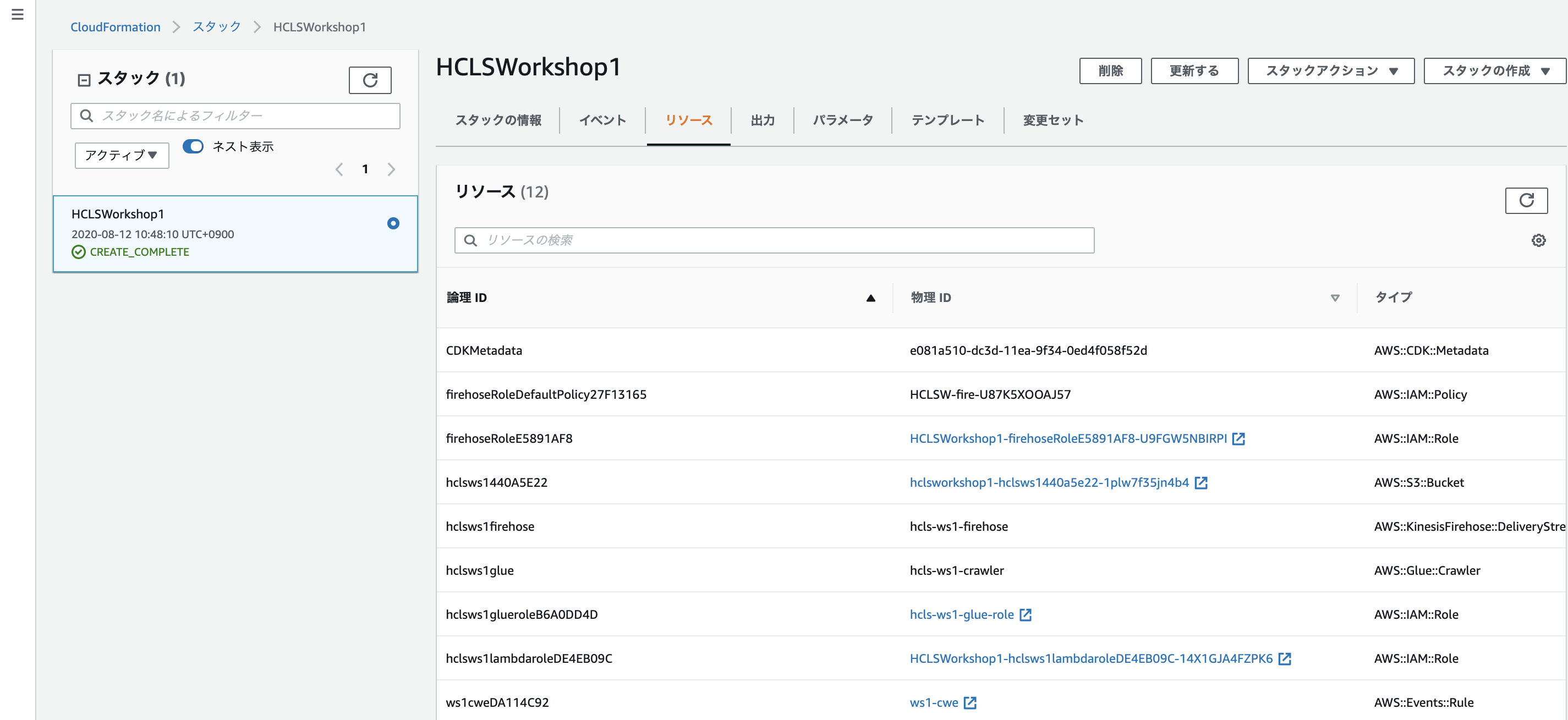Toggle the ネスト表示 switch
The height and width of the screenshot is (720, 1568).
click(193, 147)
